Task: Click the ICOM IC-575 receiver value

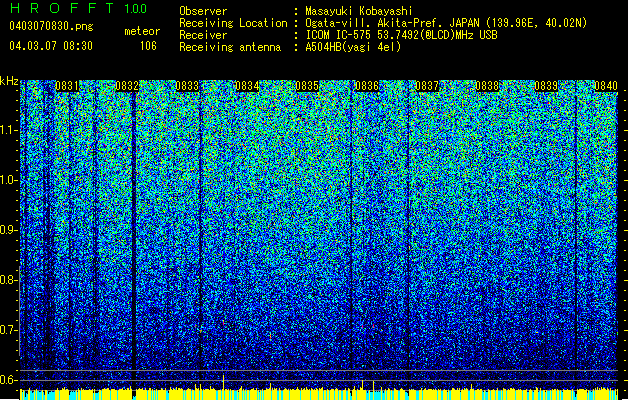Action: coord(401,35)
